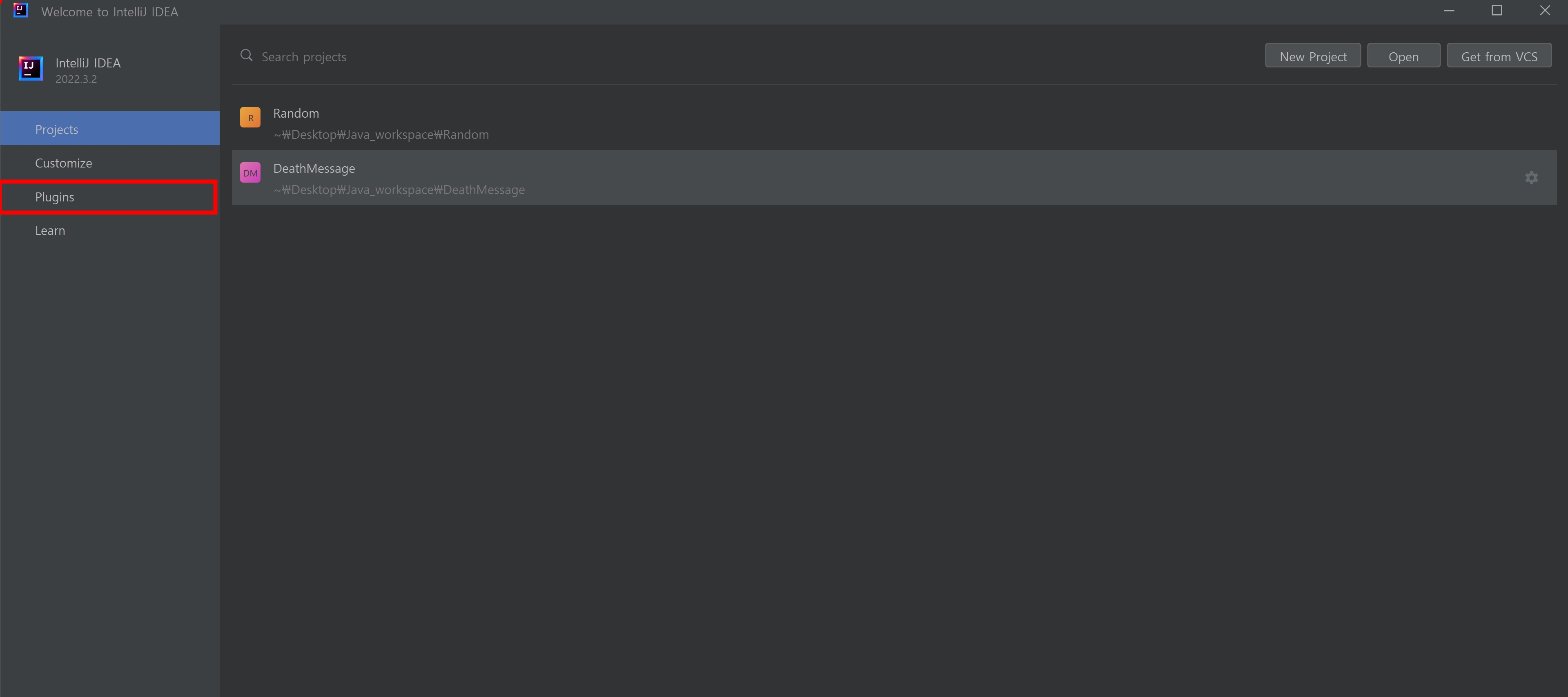Screen dimensions: 1568x697
Task: Select the Projects tab
Action: pyautogui.click(x=57, y=129)
